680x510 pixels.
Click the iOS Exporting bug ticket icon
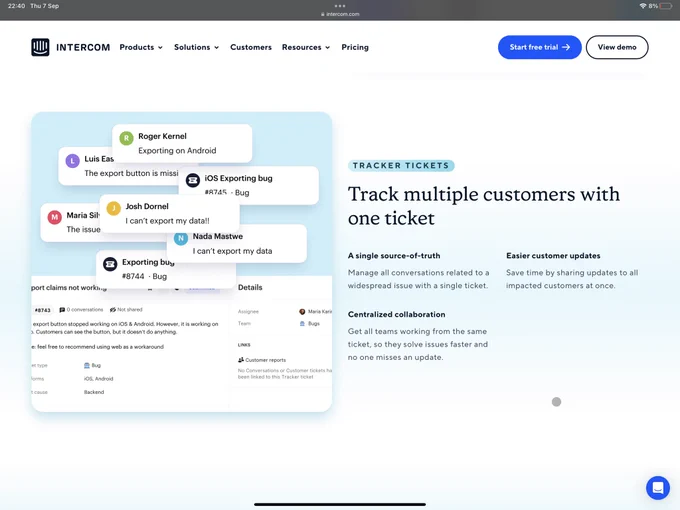193,180
